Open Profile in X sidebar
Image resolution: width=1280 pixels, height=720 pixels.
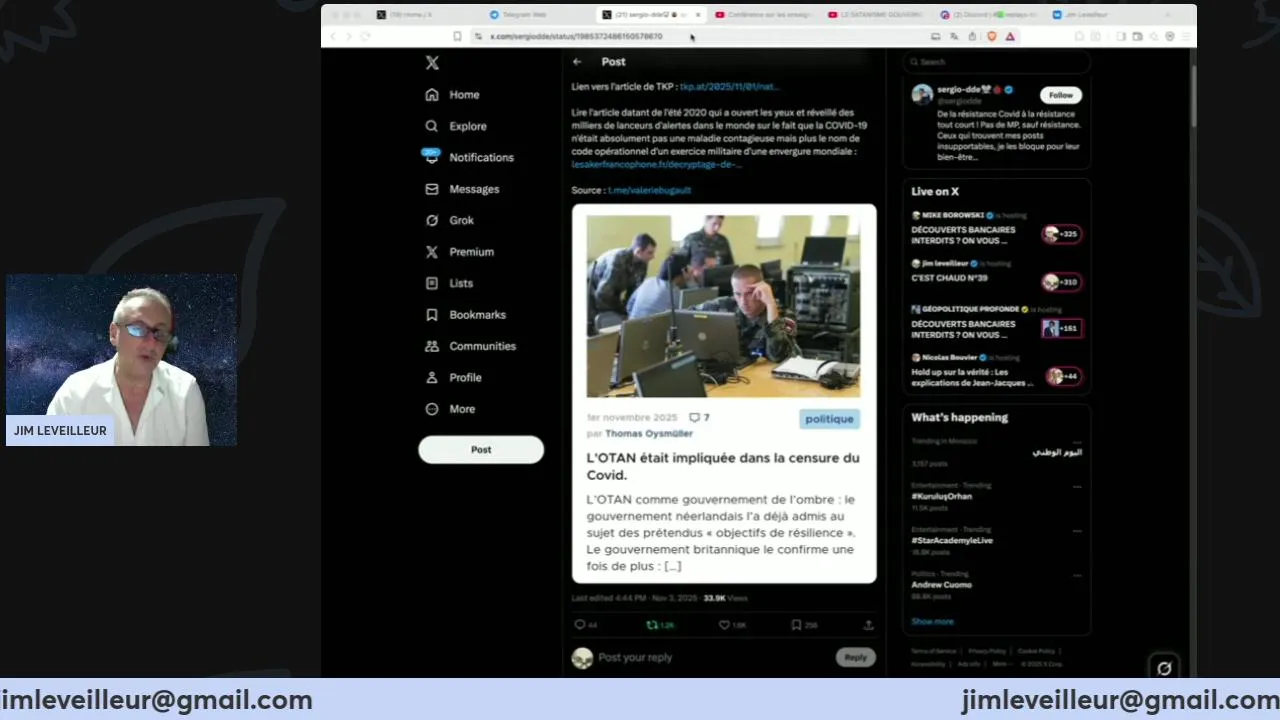454,377
